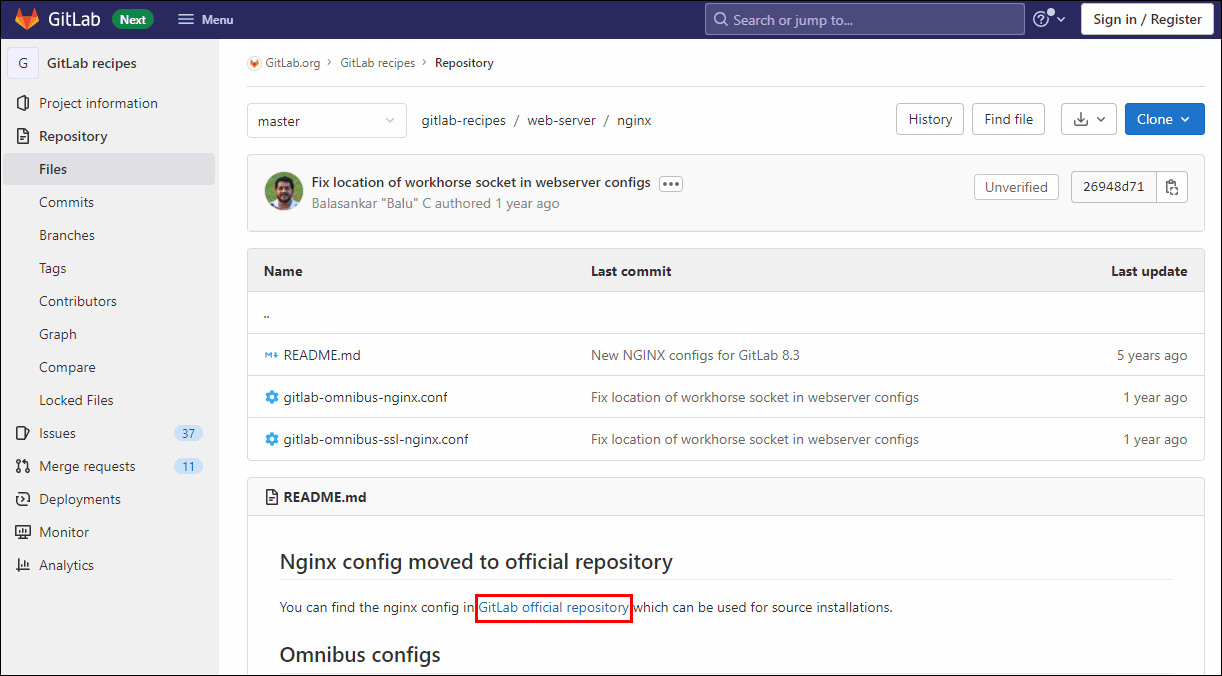Click the green Next badge
The width and height of the screenshot is (1222, 676).
133,19
